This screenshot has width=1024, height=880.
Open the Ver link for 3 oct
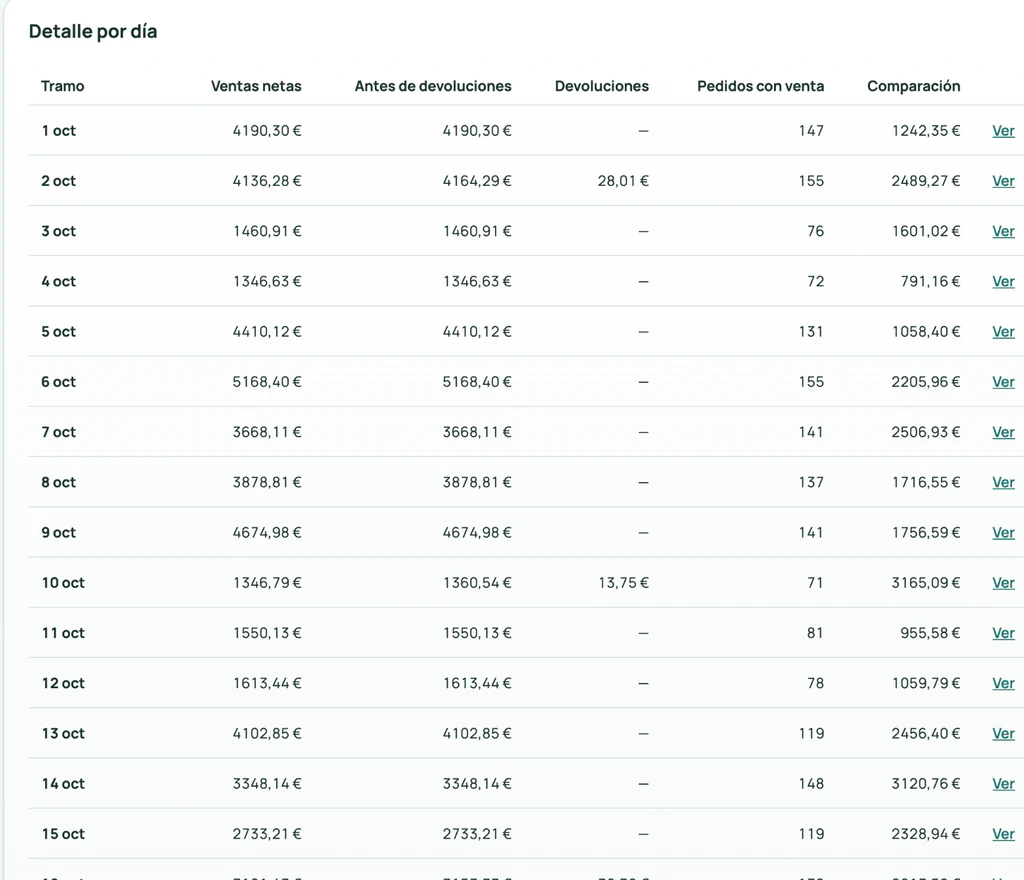1003,231
